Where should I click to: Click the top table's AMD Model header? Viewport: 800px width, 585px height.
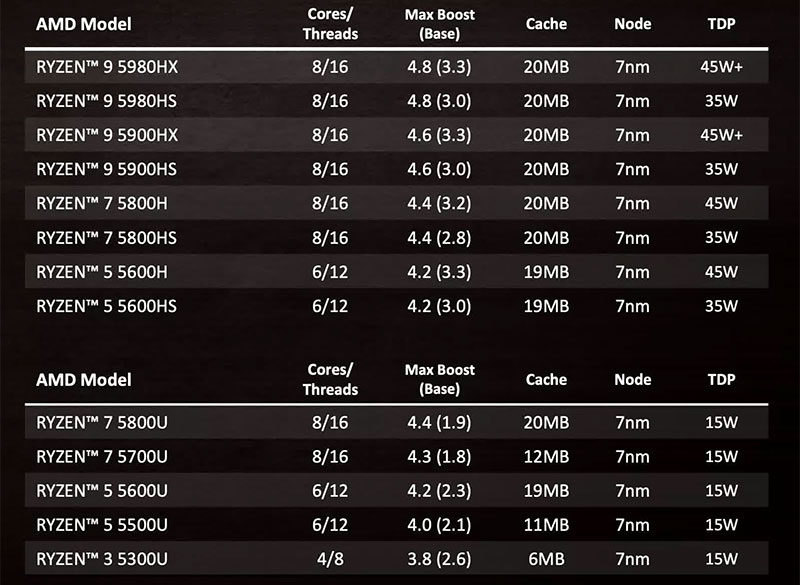click(x=84, y=24)
